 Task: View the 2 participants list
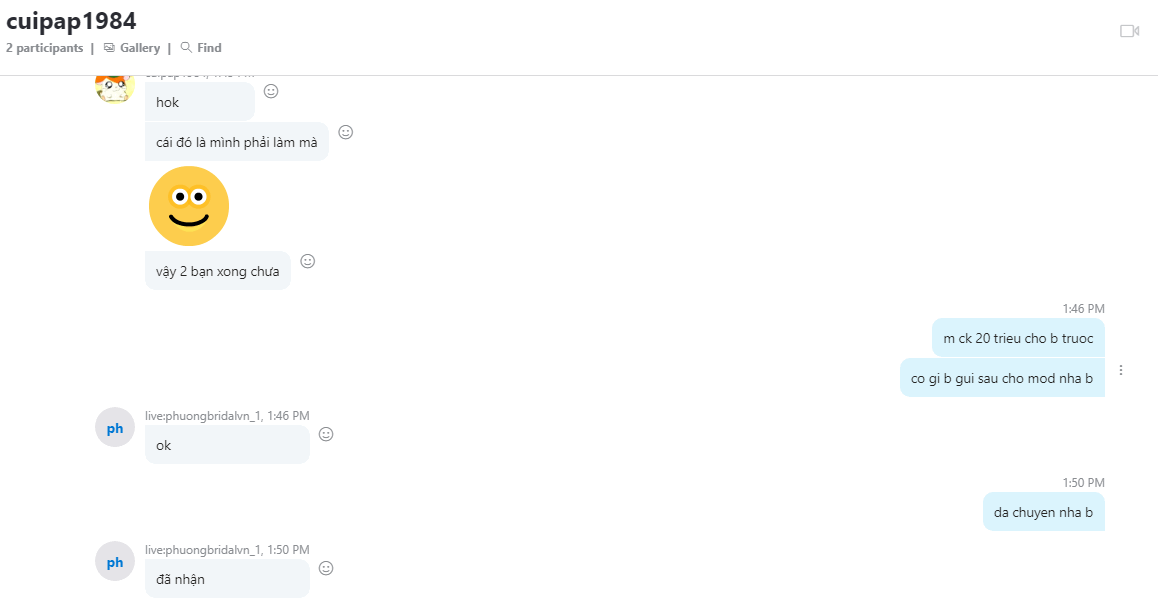point(44,48)
